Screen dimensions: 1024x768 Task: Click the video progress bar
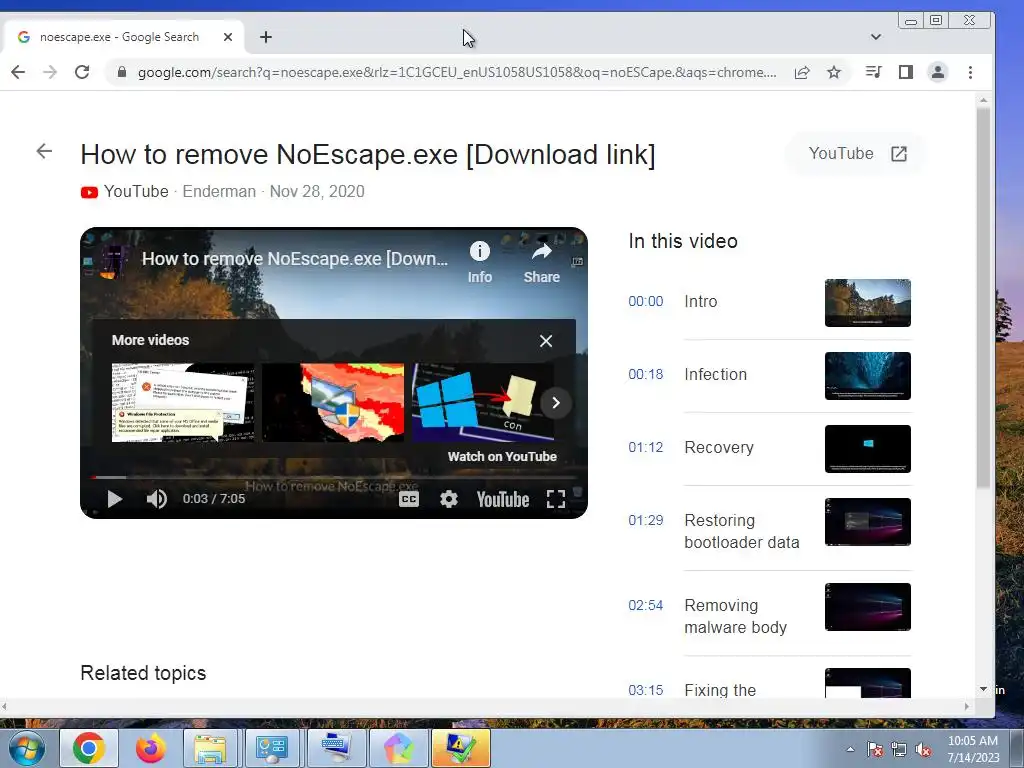click(x=333, y=477)
